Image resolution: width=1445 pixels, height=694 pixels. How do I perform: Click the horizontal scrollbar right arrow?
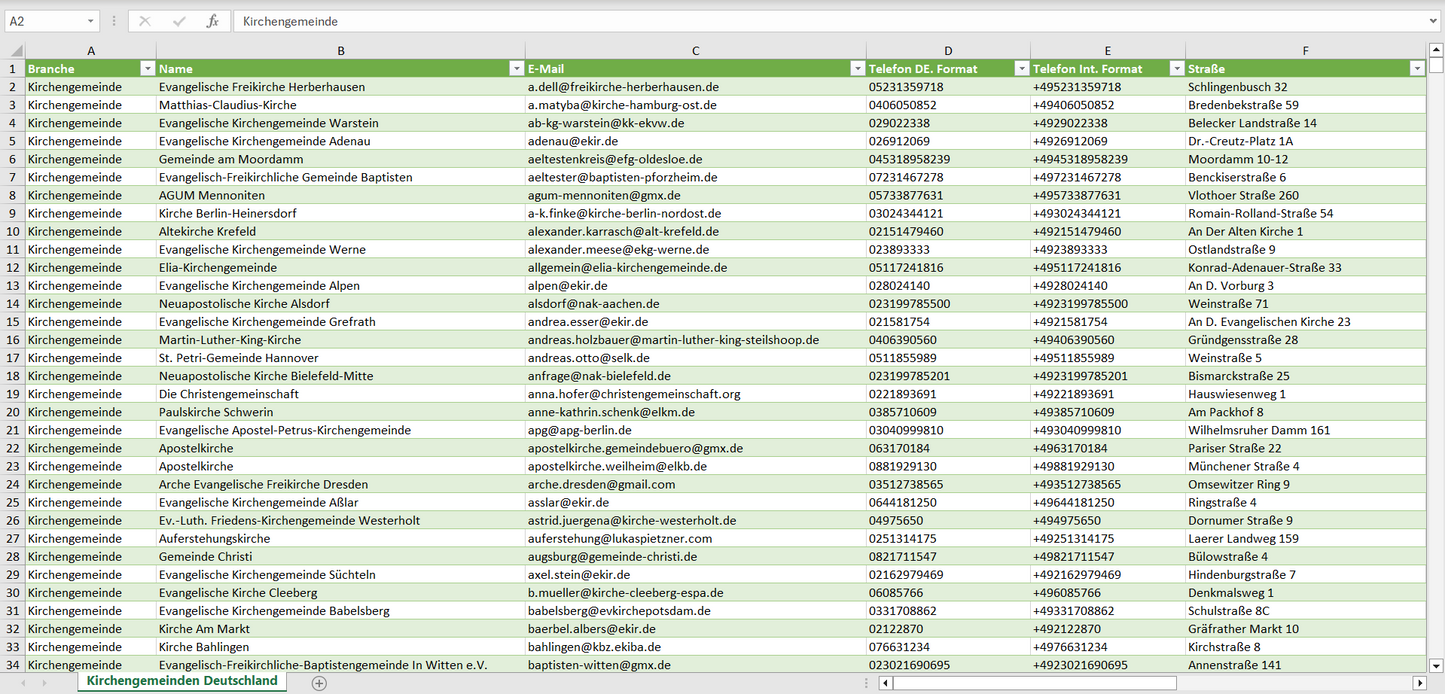[x=1418, y=683]
